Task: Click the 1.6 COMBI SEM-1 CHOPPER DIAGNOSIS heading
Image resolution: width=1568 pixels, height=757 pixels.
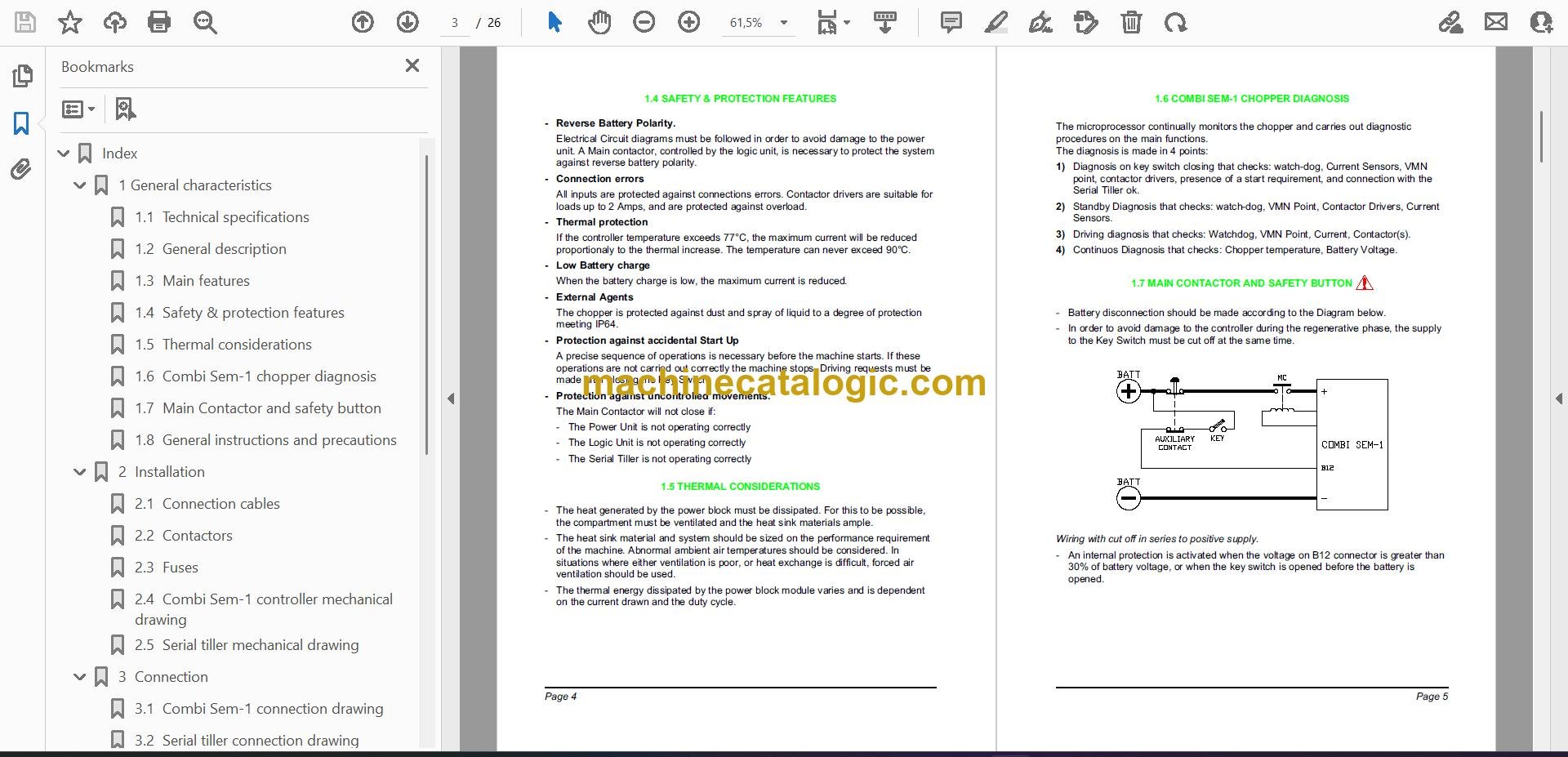Action: tap(1252, 99)
